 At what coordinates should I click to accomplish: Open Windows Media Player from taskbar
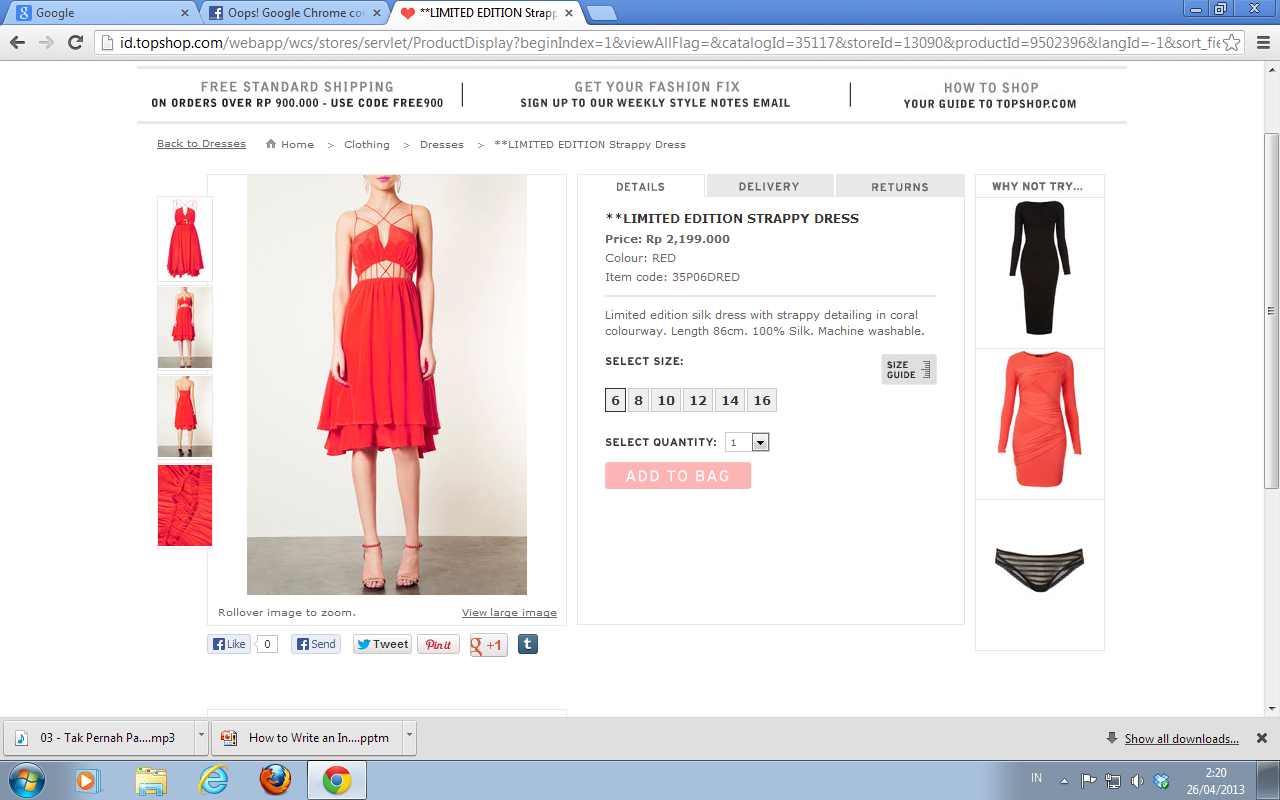88,780
